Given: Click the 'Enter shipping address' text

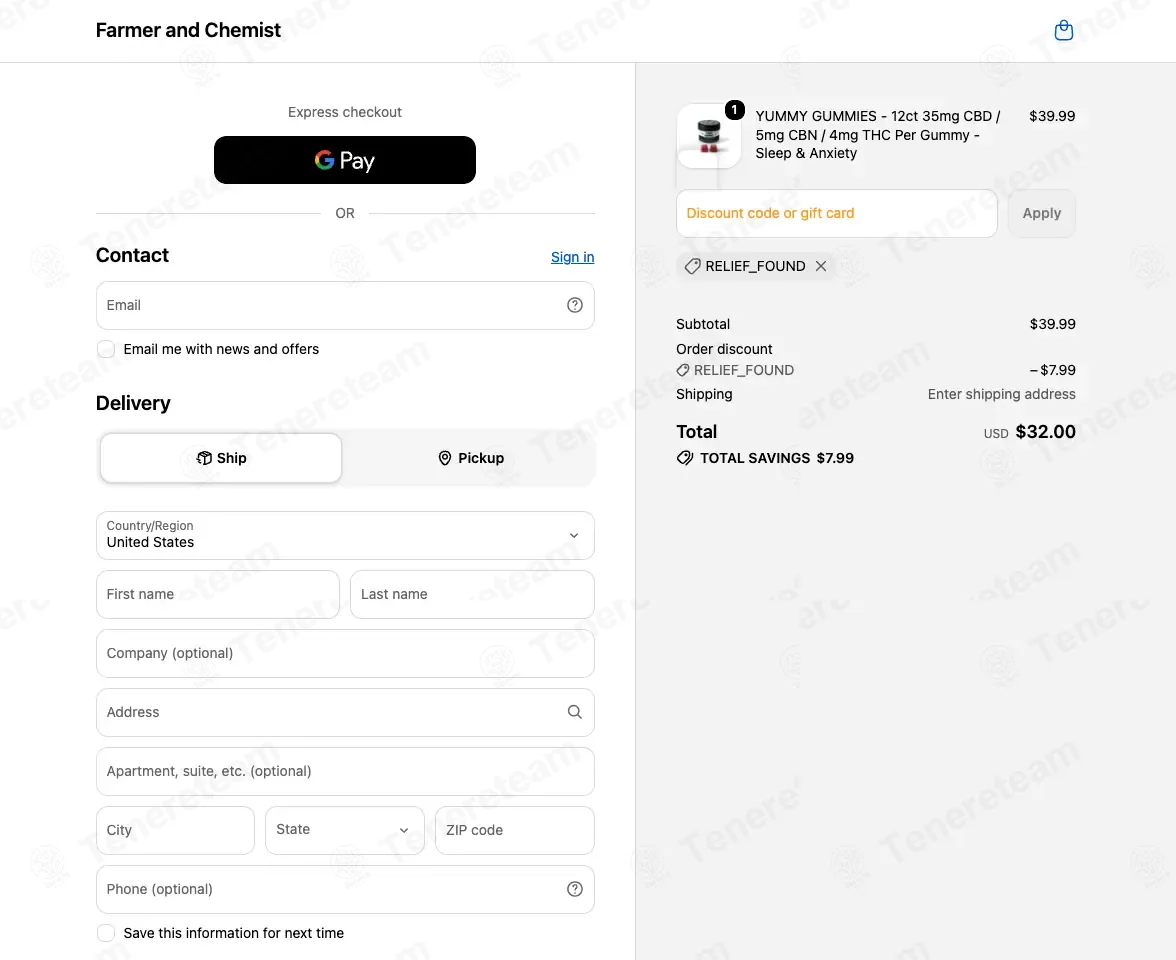Looking at the screenshot, I should pos(1001,394).
